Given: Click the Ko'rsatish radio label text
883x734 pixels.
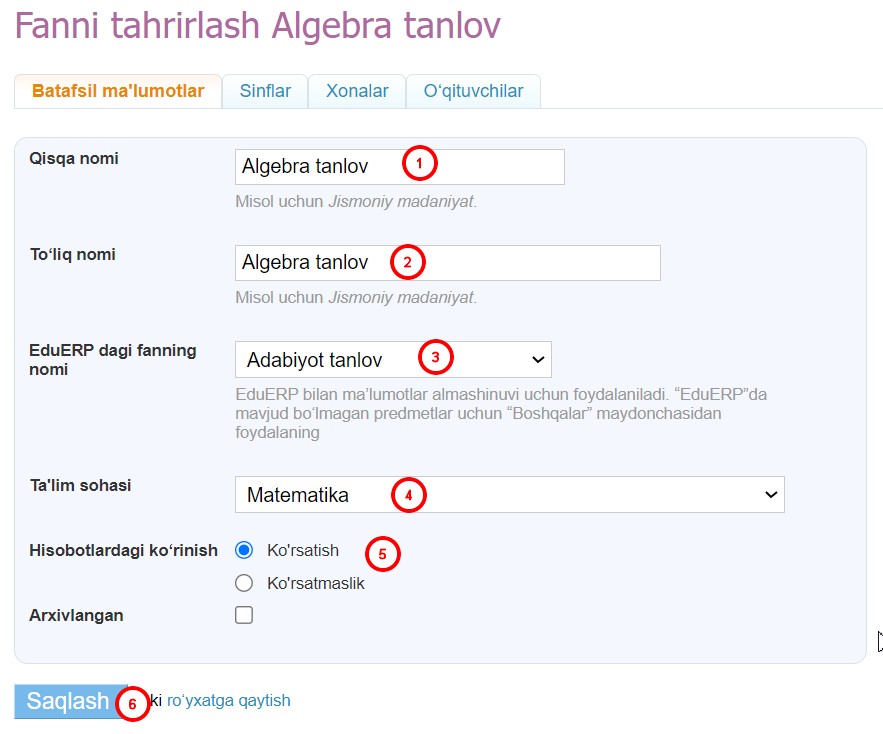Looking at the screenshot, I should coord(303,550).
